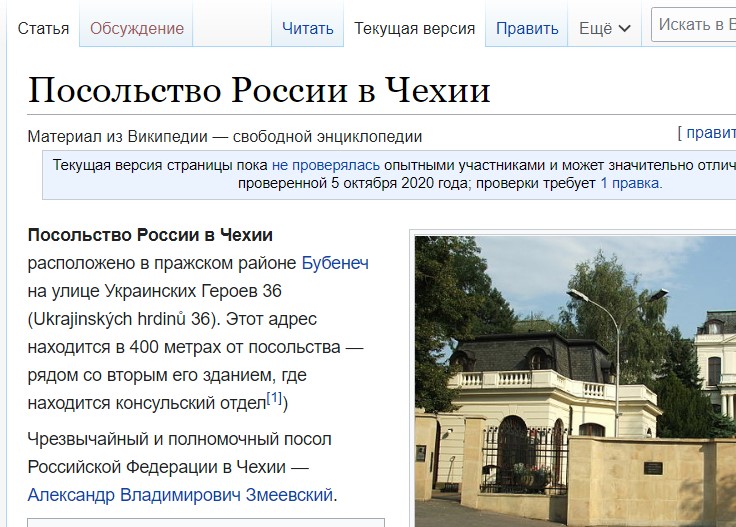Click the Ukrajinských hrdinů 36 address text
Screen dimensions: 736x527
point(122,320)
